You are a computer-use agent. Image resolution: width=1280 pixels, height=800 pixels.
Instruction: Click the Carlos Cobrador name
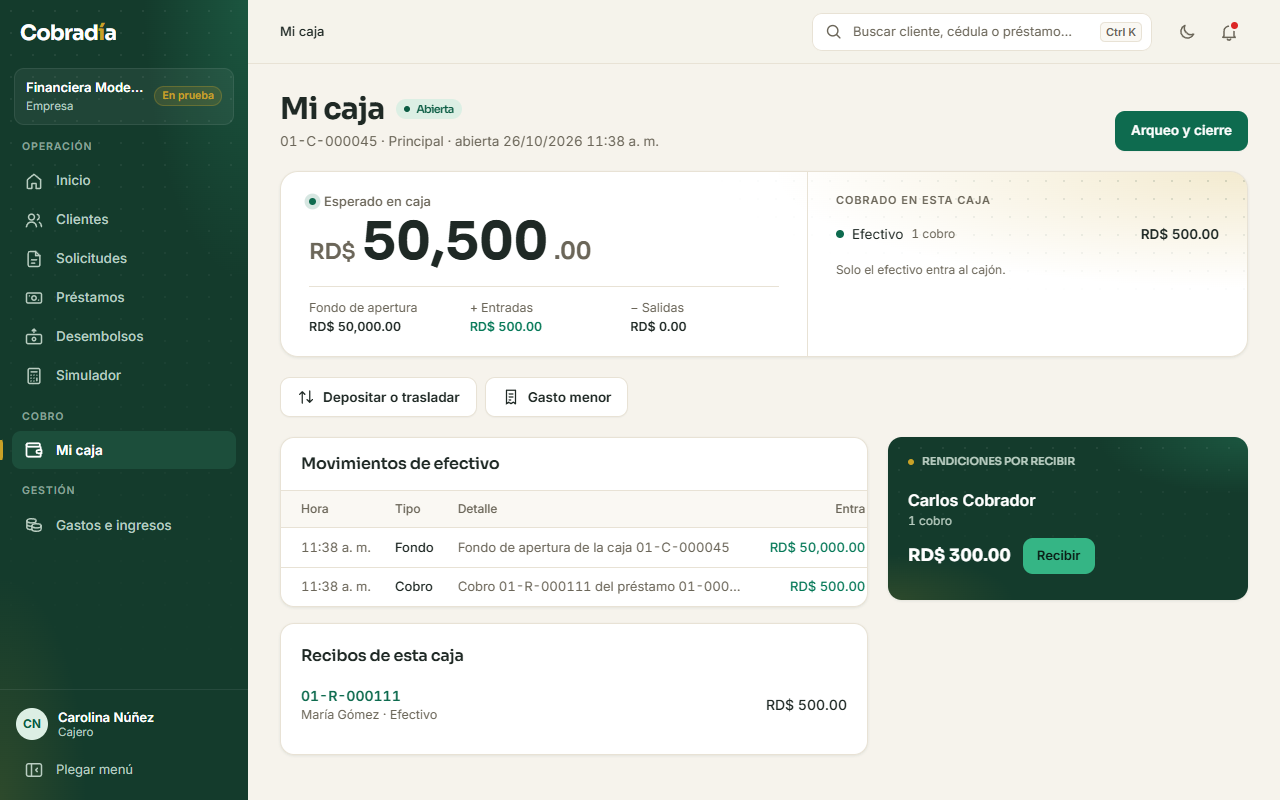tap(971, 500)
